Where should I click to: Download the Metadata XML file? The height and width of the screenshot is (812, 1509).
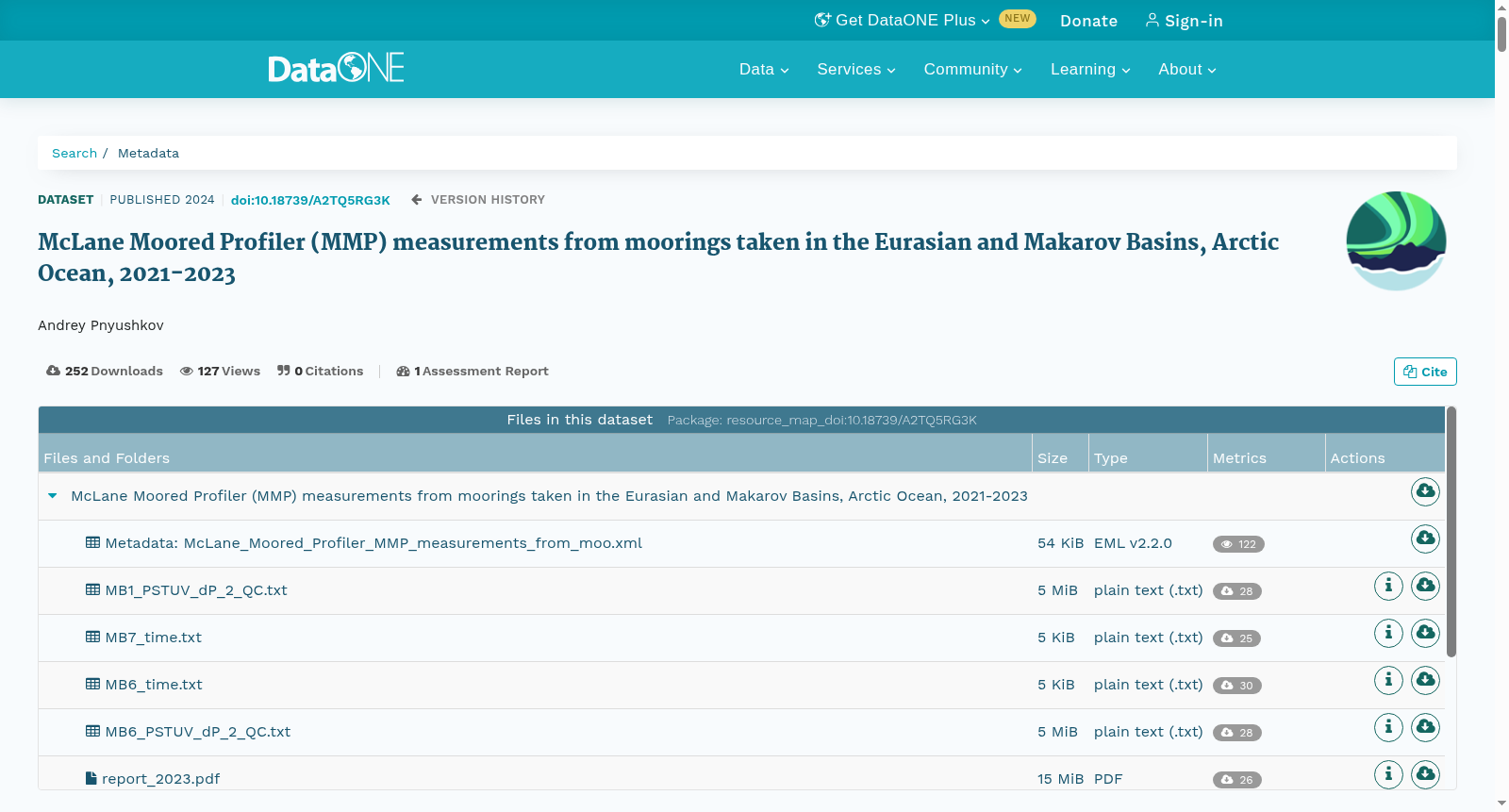pos(1425,539)
